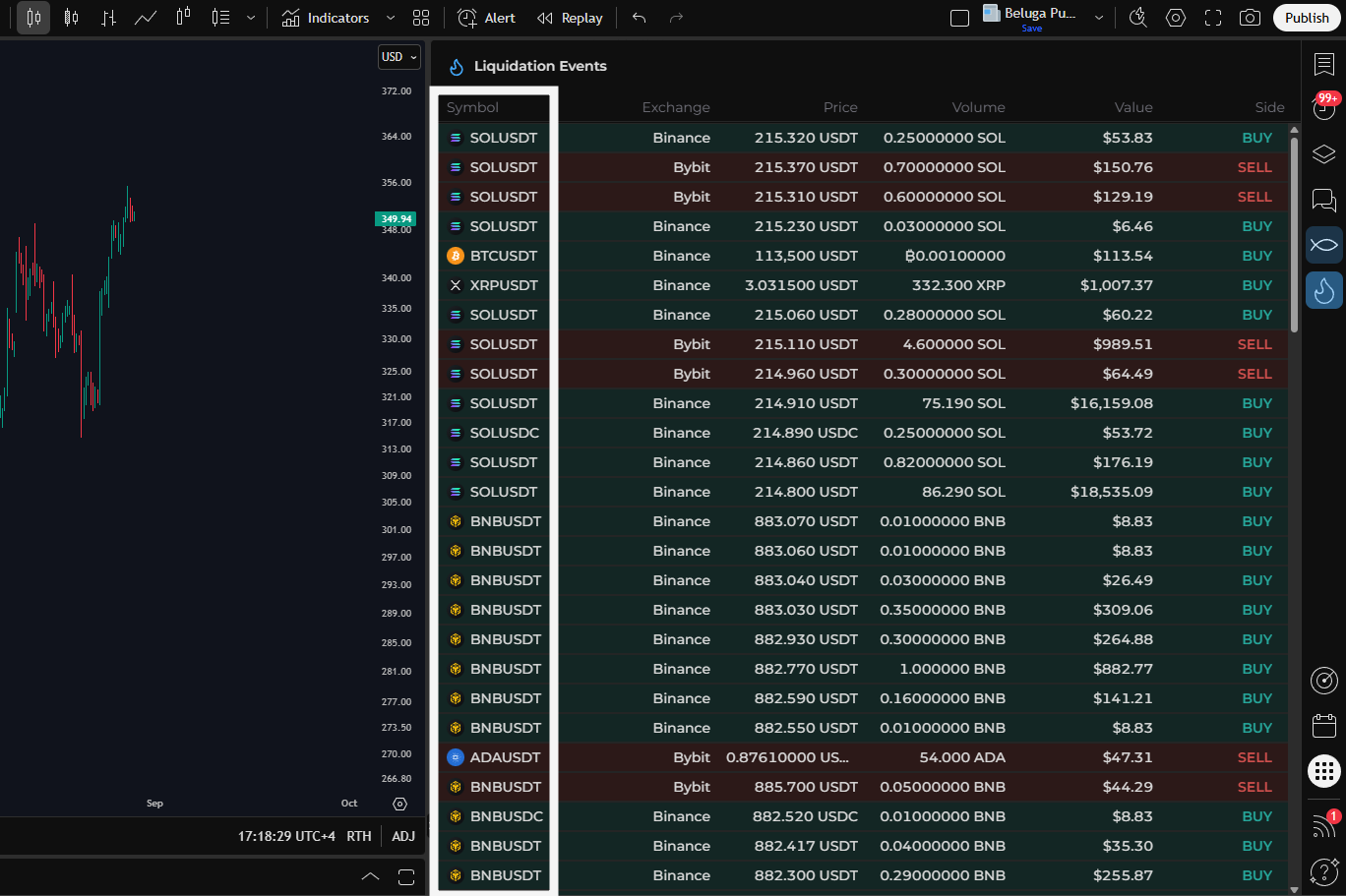Open the Indicators dialog
The image size is (1346, 896).
click(x=326, y=18)
